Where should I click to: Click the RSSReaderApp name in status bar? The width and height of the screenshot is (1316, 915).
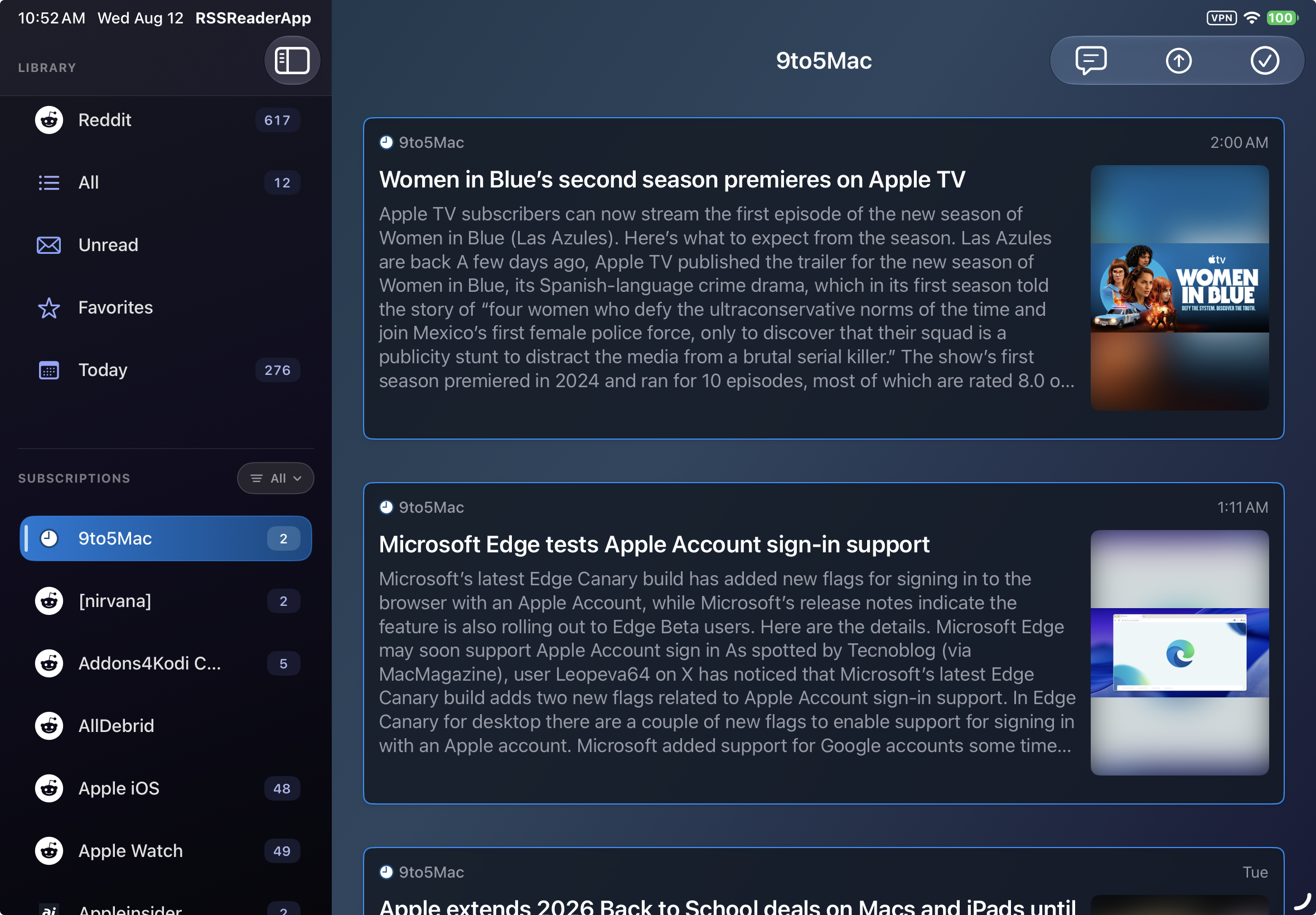click(253, 18)
